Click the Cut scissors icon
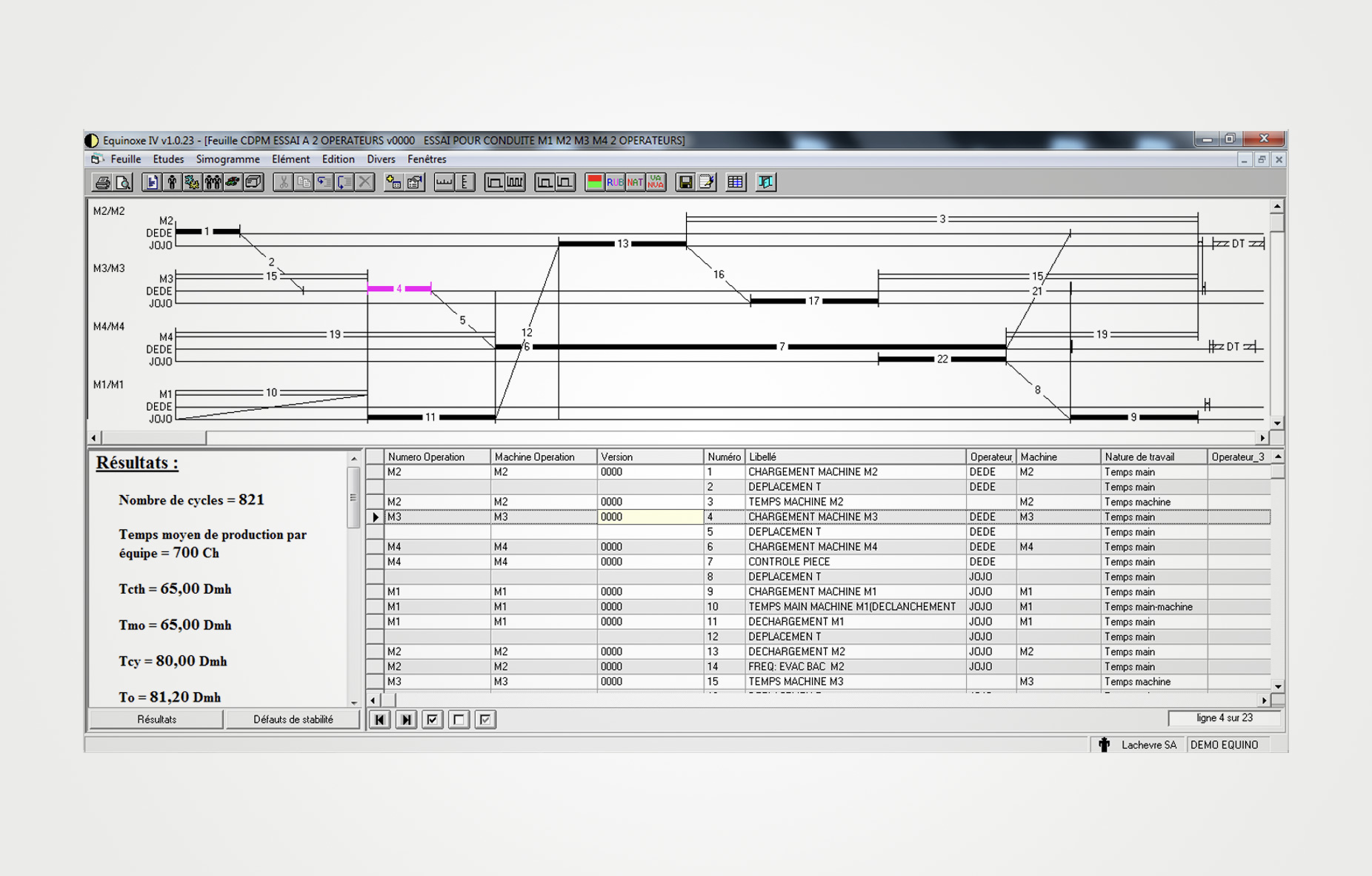This screenshot has width=1372, height=876. point(283,182)
